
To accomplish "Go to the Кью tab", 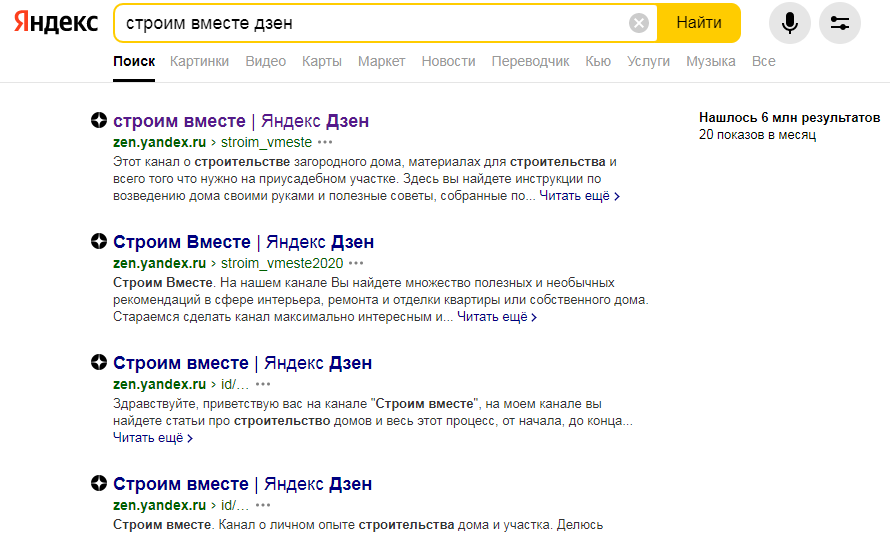I will click(x=598, y=61).
